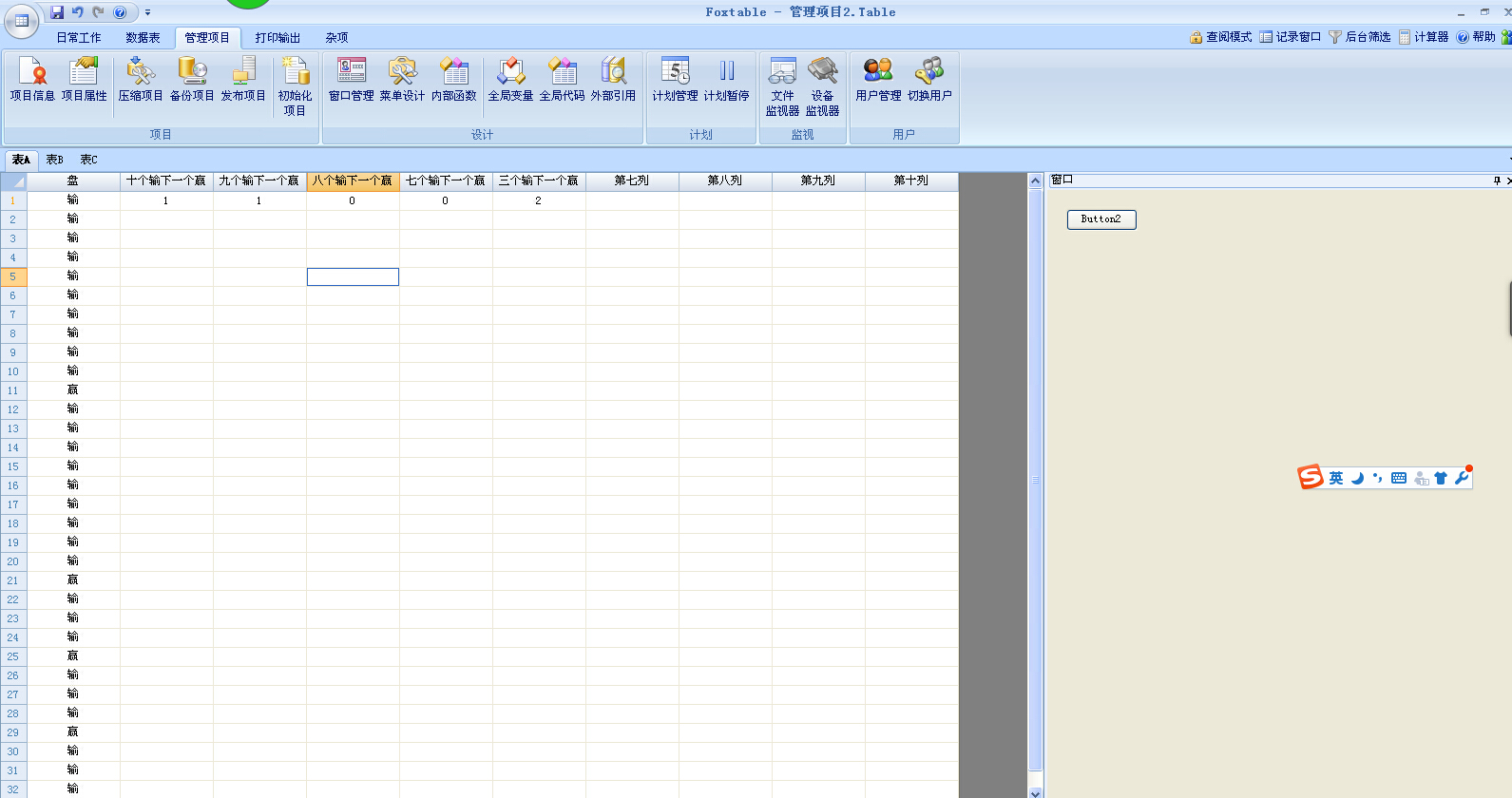Click the vertical scrollbar down arrow

pos(1036,792)
